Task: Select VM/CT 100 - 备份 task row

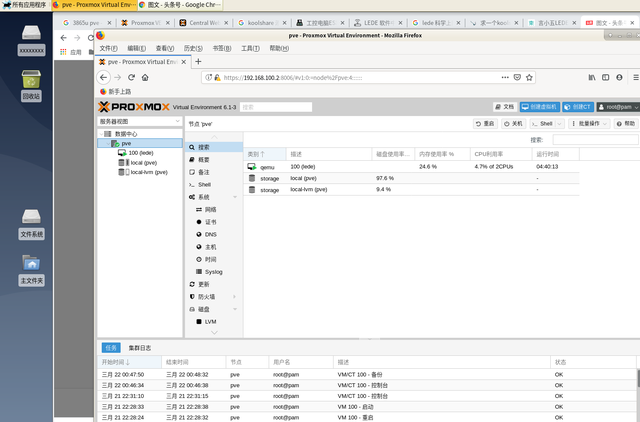Action: [x=367, y=375]
